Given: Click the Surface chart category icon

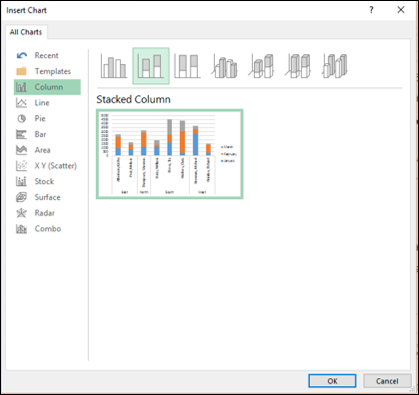Looking at the screenshot, I should point(22,197).
